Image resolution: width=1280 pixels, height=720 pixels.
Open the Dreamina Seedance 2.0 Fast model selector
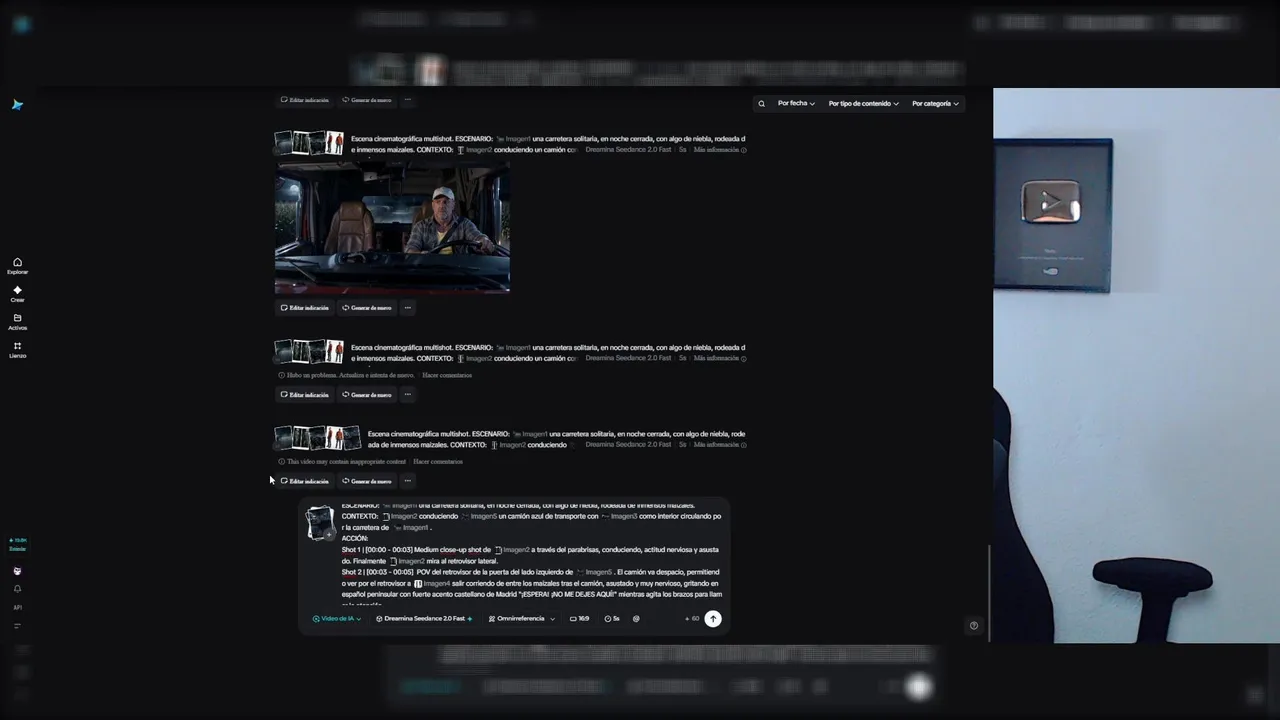tap(424, 618)
